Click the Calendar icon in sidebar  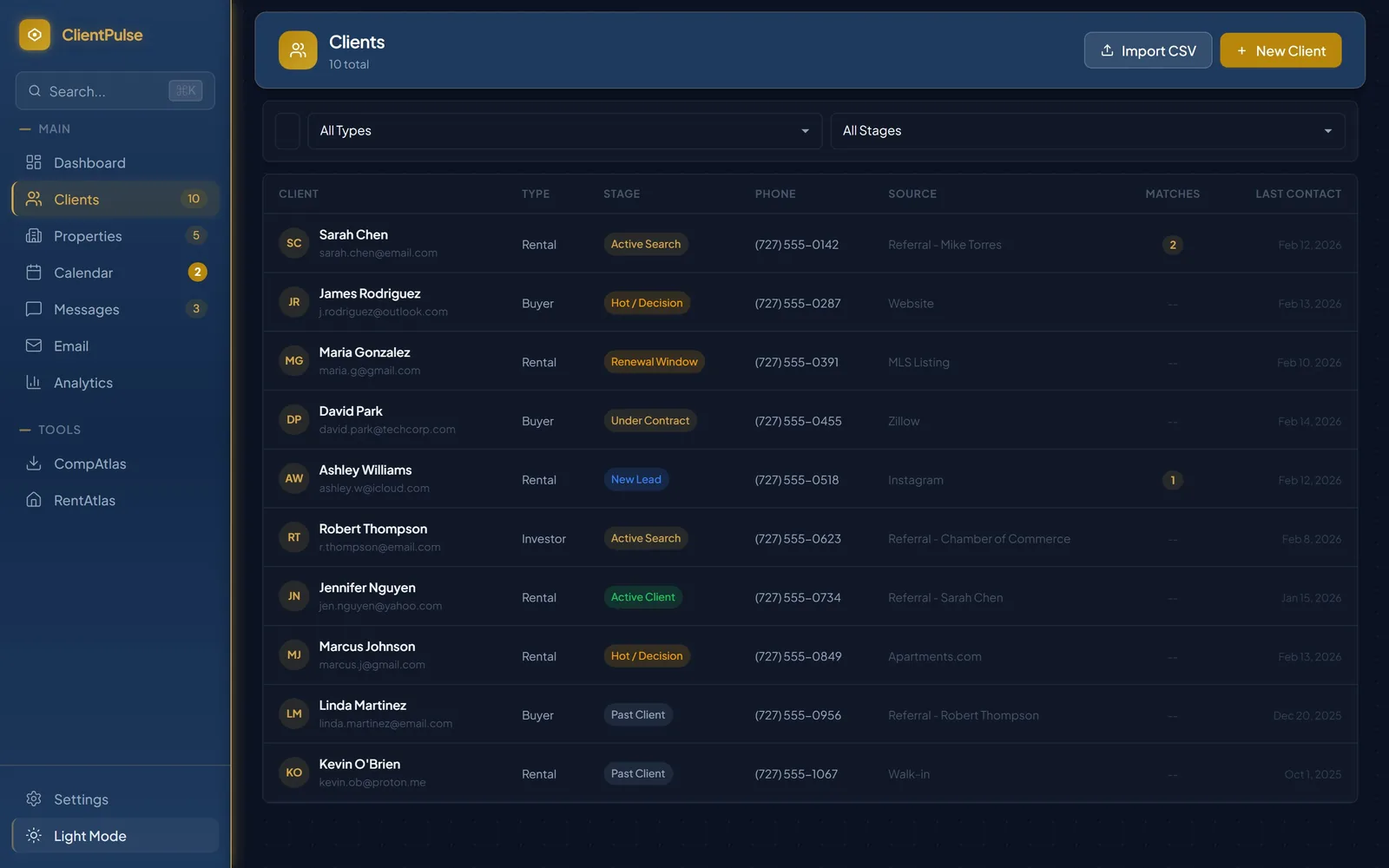(x=34, y=273)
